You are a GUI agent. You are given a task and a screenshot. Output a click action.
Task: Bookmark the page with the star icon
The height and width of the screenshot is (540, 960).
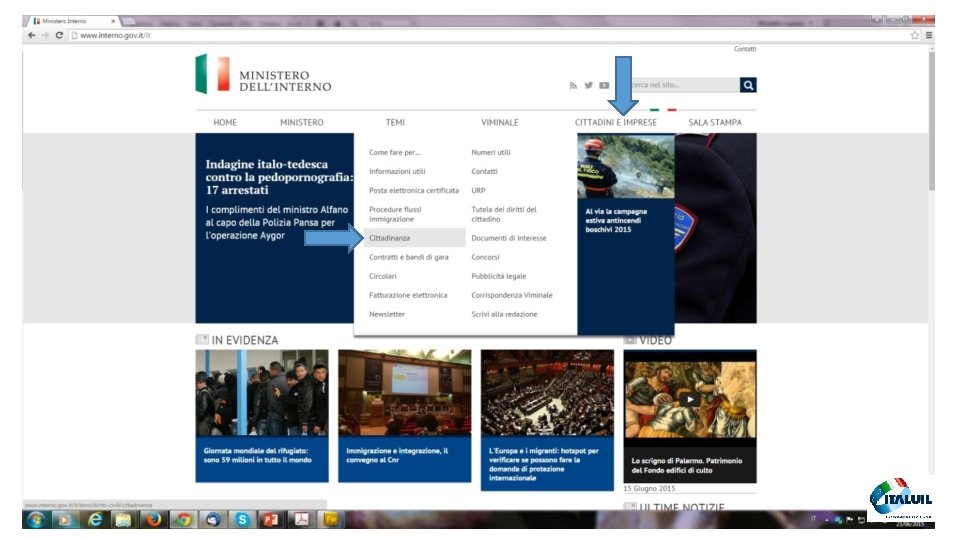pyautogui.click(x=915, y=36)
